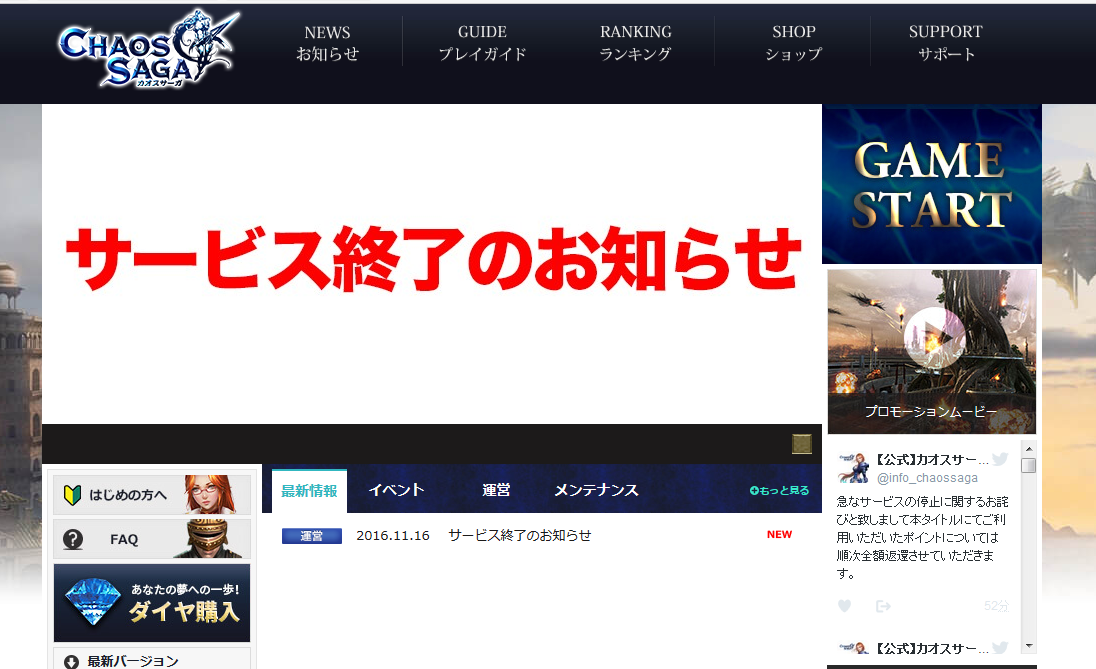The width and height of the screenshot is (1096, 669).
Task: Click the beginner guide はじめの方へ banner
Action: [152, 495]
